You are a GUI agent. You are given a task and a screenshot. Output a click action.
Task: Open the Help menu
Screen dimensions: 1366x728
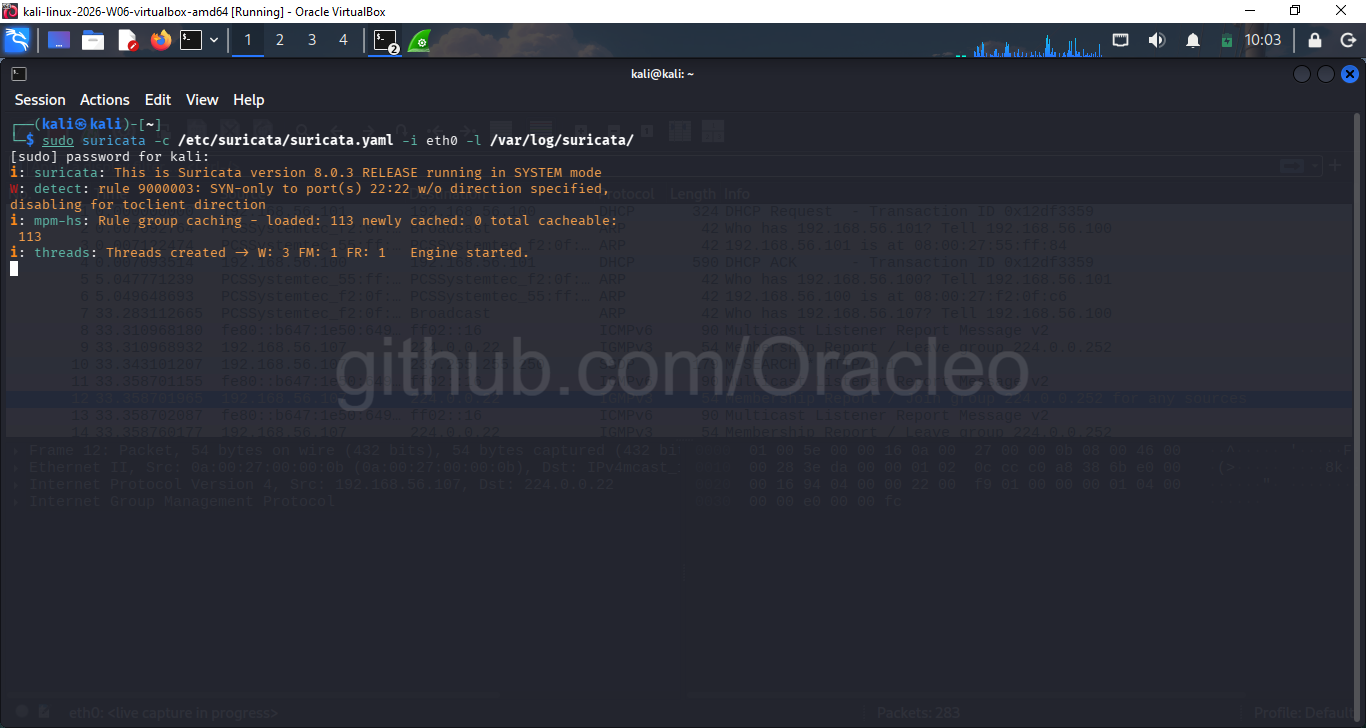pos(249,100)
